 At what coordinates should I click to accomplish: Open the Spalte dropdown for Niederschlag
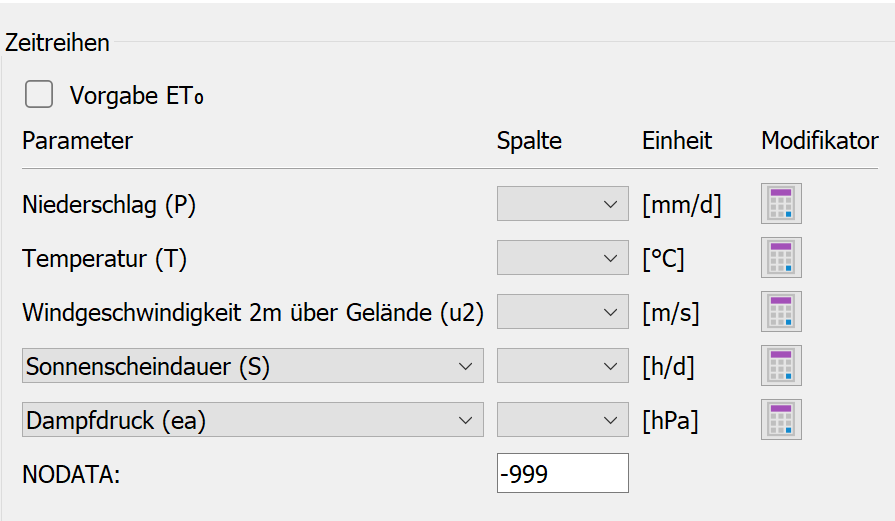(x=562, y=204)
